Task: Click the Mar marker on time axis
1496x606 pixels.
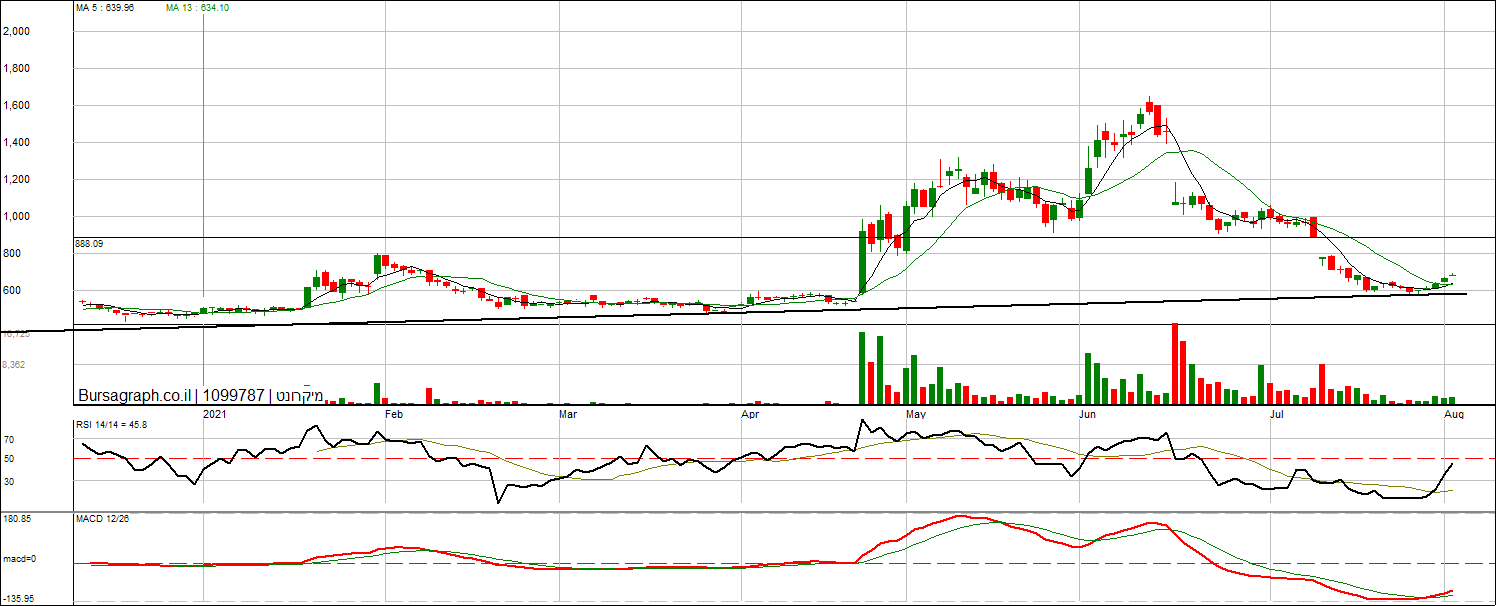Action: click(x=567, y=413)
